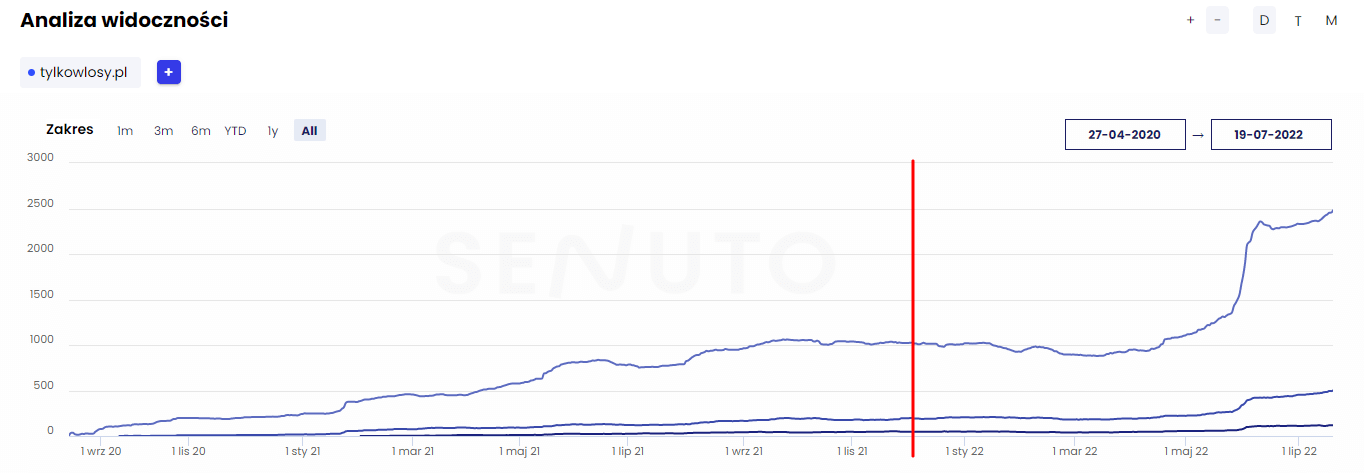Click the blue plus add-domain button

point(169,72)
